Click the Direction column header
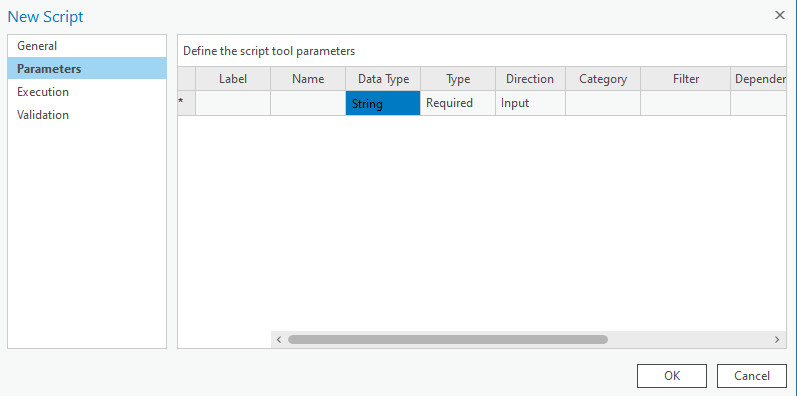The width and height of the screenshot is (797, 396). coord(530,79)
